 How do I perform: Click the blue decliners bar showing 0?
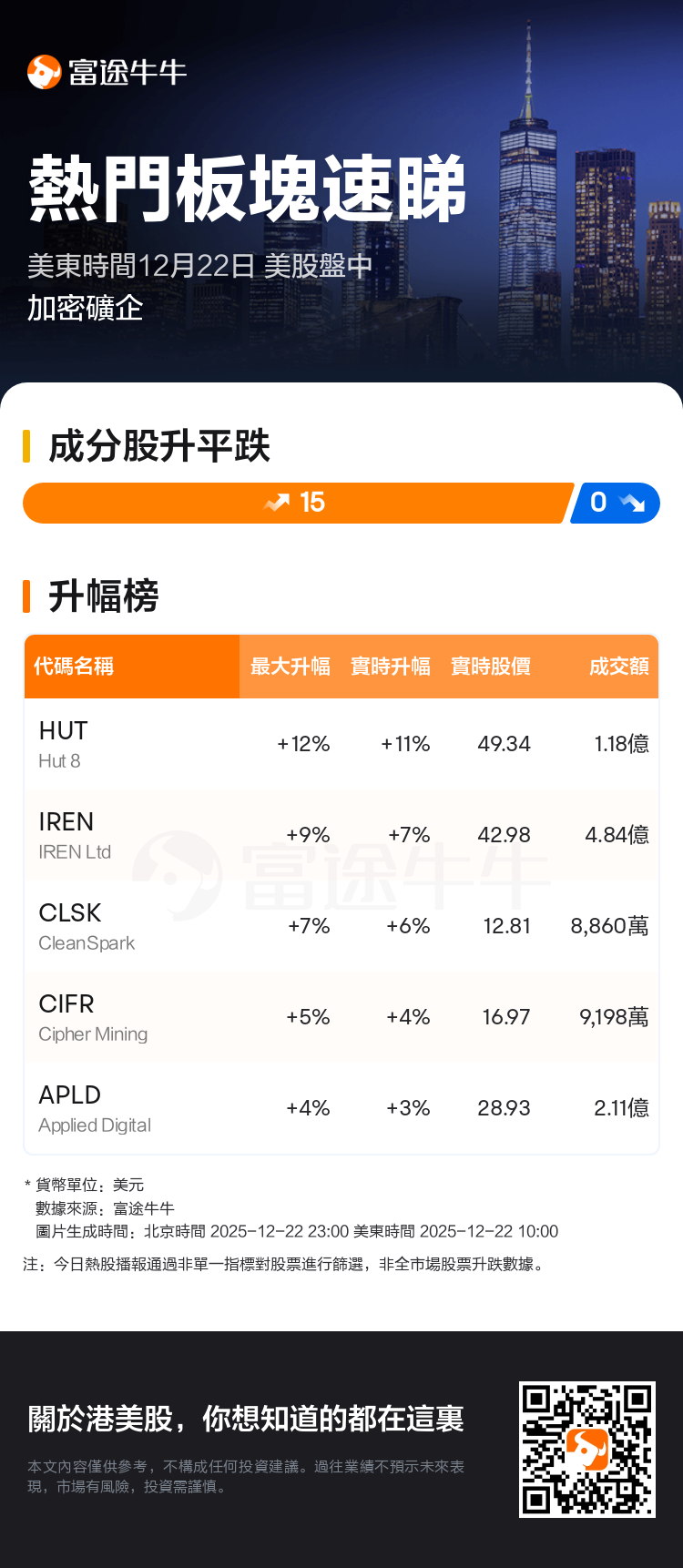click(616, 503)
